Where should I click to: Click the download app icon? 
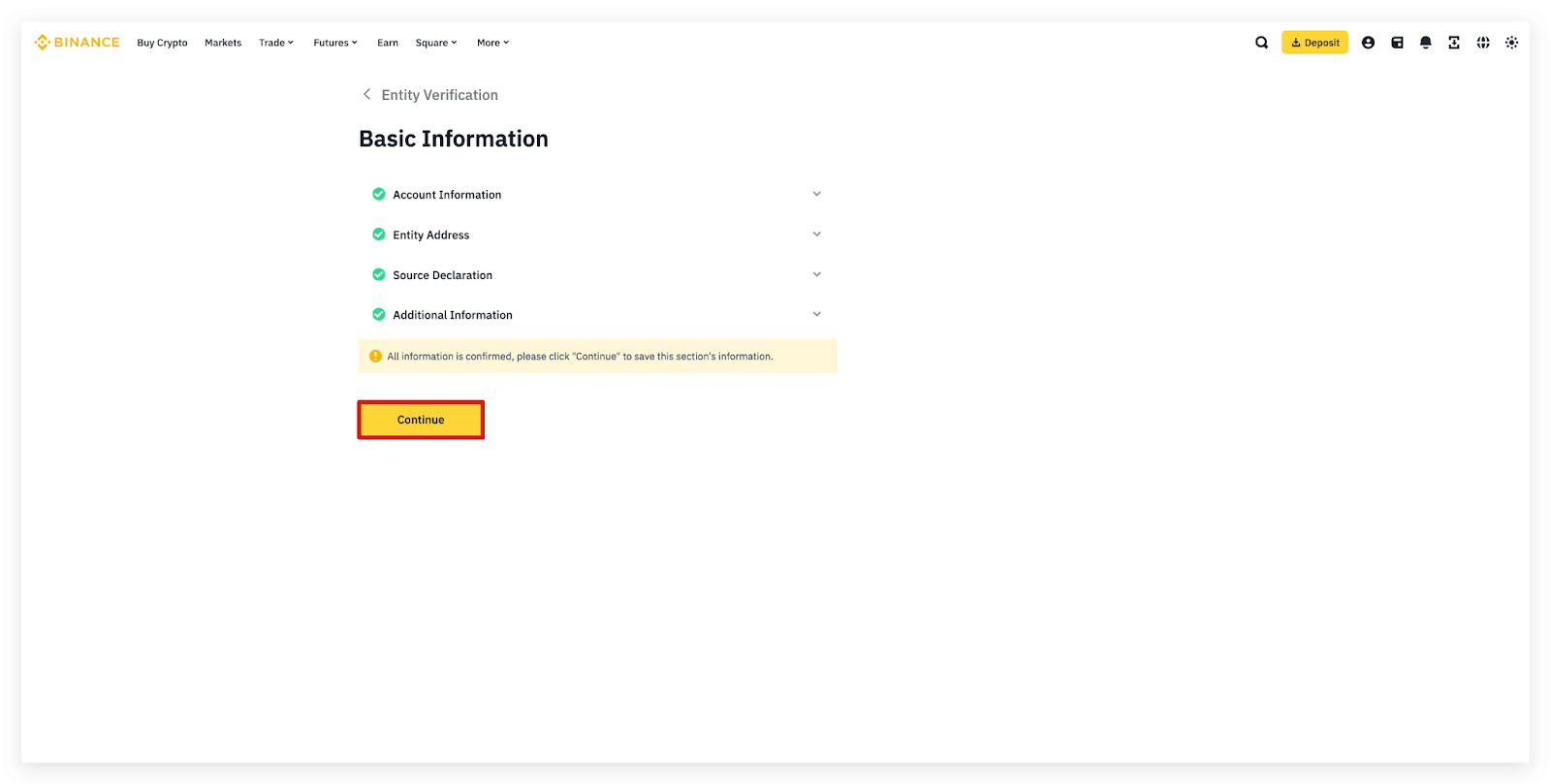1454,43
